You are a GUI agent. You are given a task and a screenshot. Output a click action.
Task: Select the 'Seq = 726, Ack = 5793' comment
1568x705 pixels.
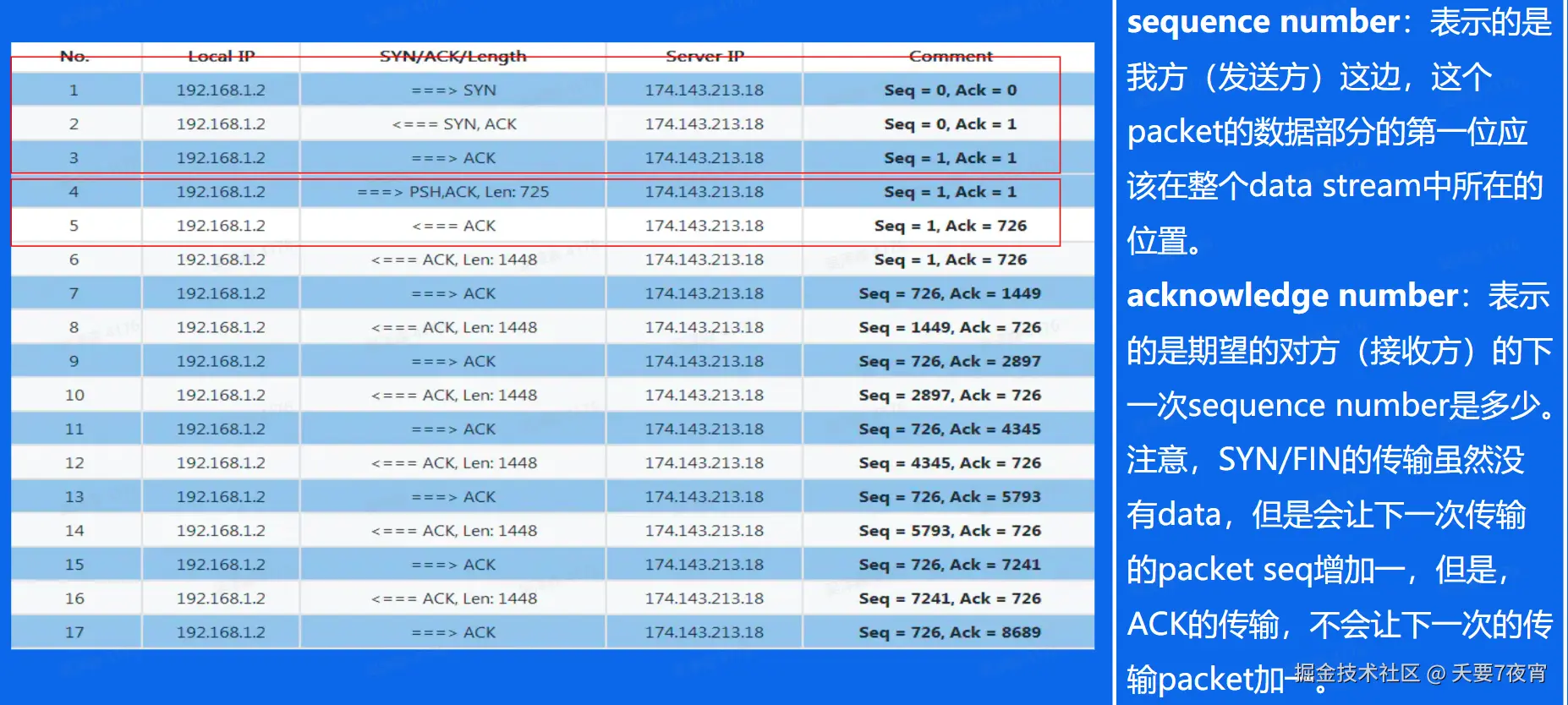950,496
